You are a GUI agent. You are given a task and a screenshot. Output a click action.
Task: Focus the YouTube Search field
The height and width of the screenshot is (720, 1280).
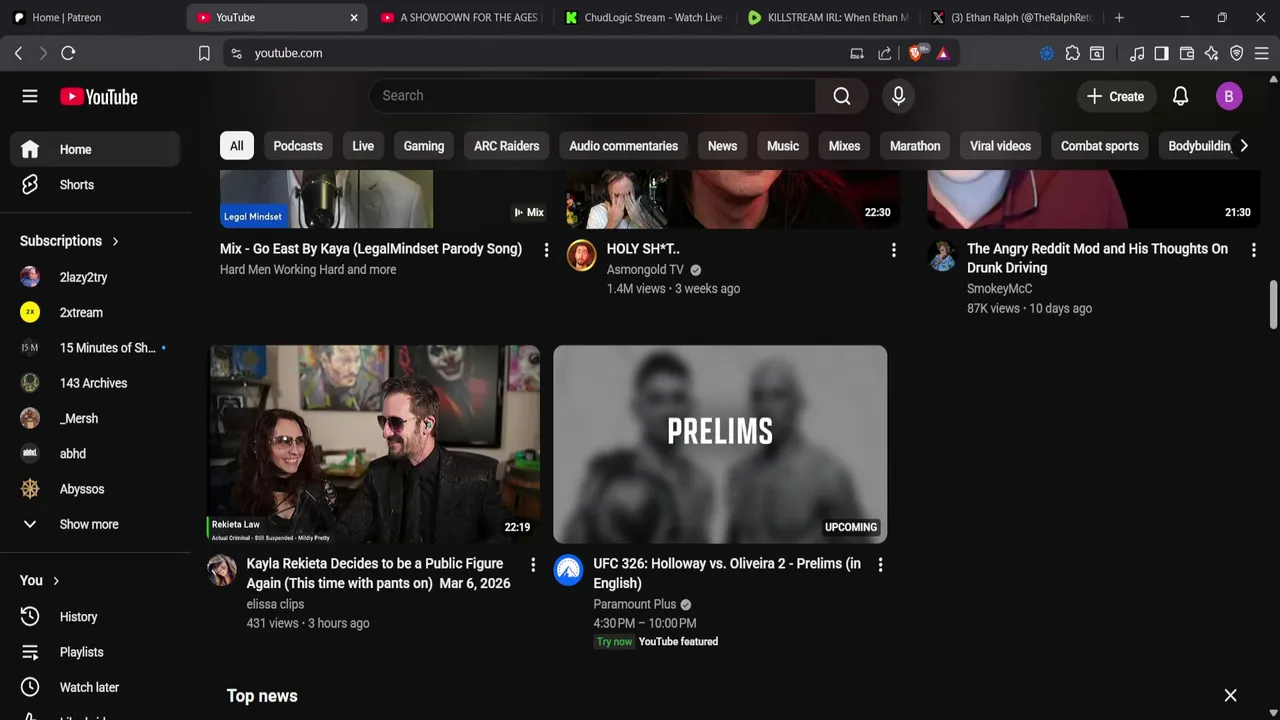click(592, 96)
